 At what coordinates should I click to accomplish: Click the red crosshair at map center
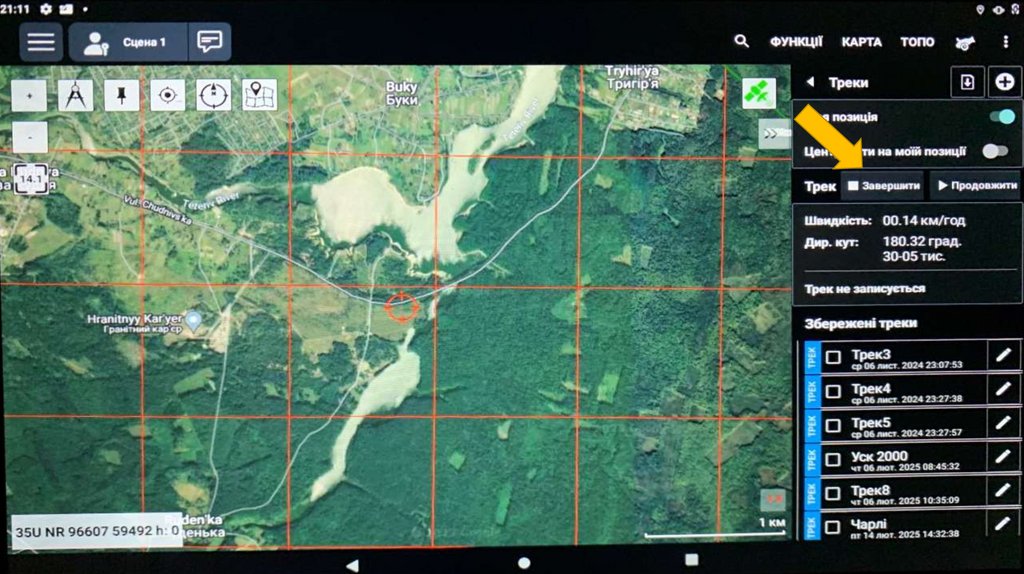[x=401, y=306]
